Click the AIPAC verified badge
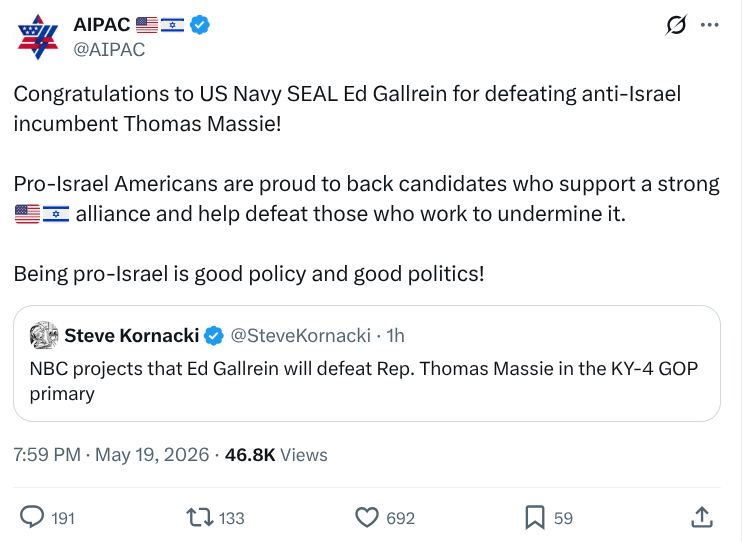747x542 pixels. tap(200, 25)
